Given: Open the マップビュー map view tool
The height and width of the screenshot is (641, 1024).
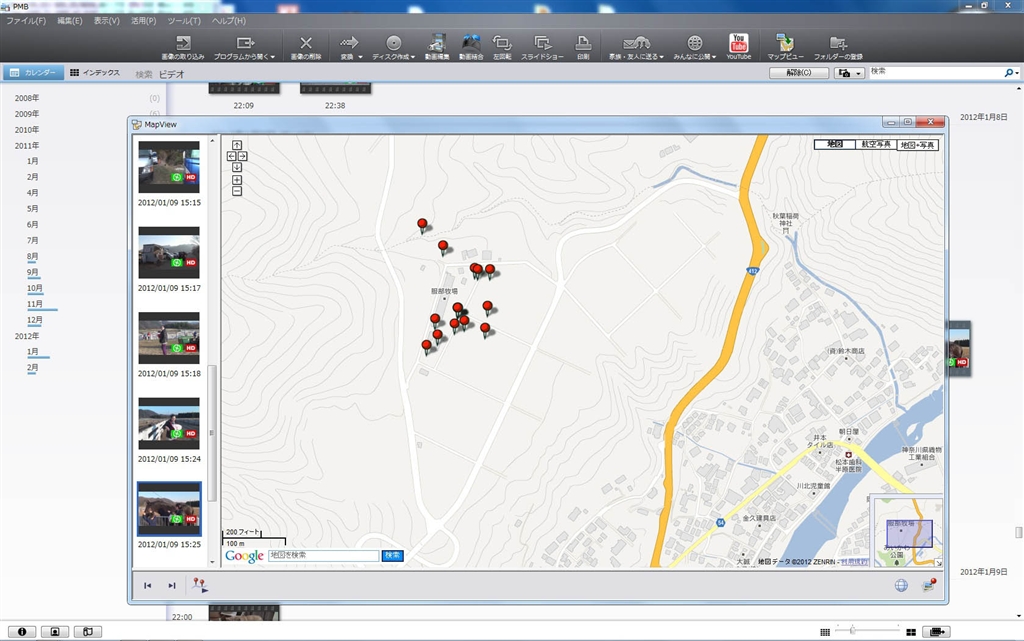Looking at the screenshot, I should click(786, 44).
